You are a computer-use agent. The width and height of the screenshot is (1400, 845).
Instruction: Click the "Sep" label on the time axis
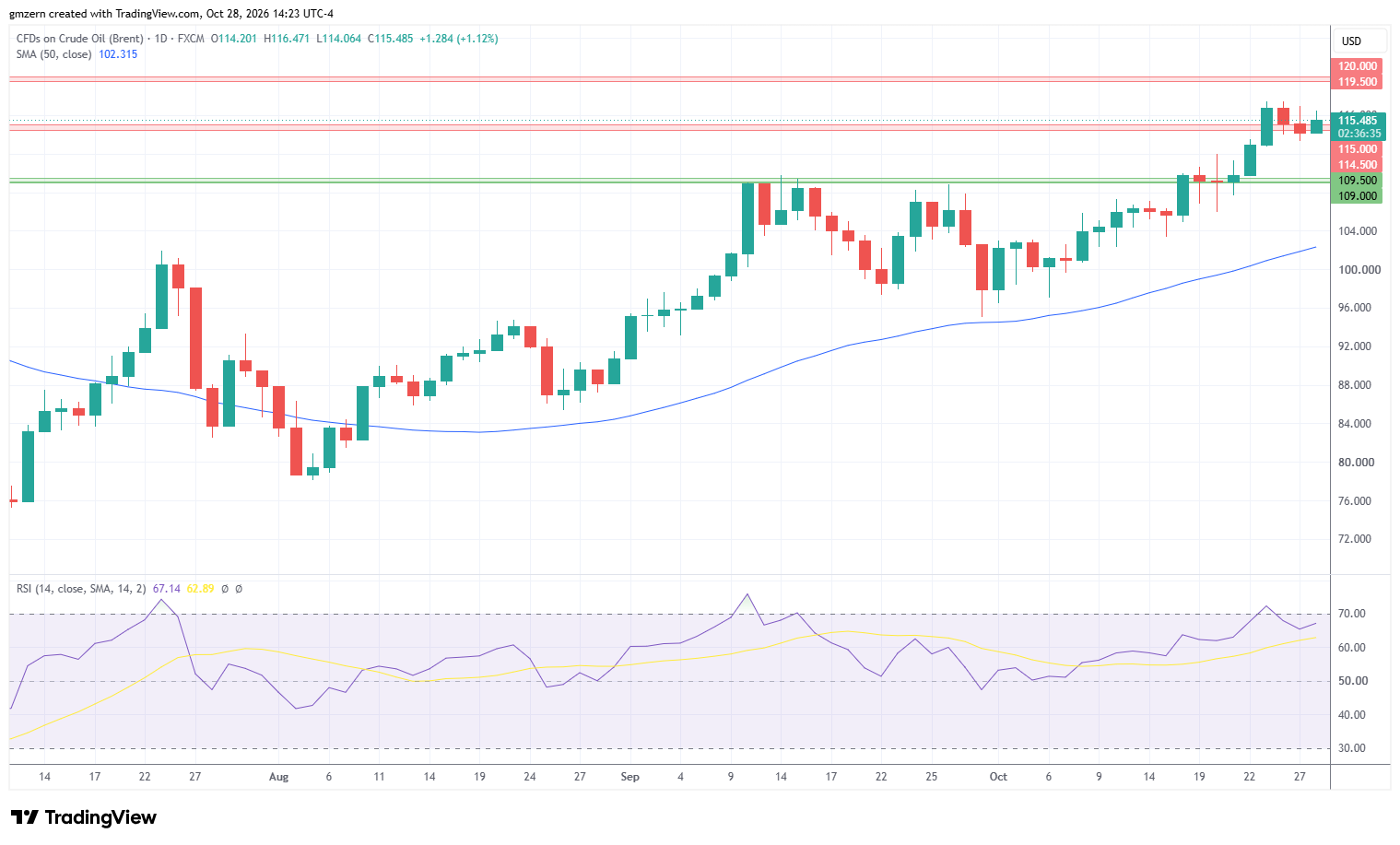[x=630, y=777]
